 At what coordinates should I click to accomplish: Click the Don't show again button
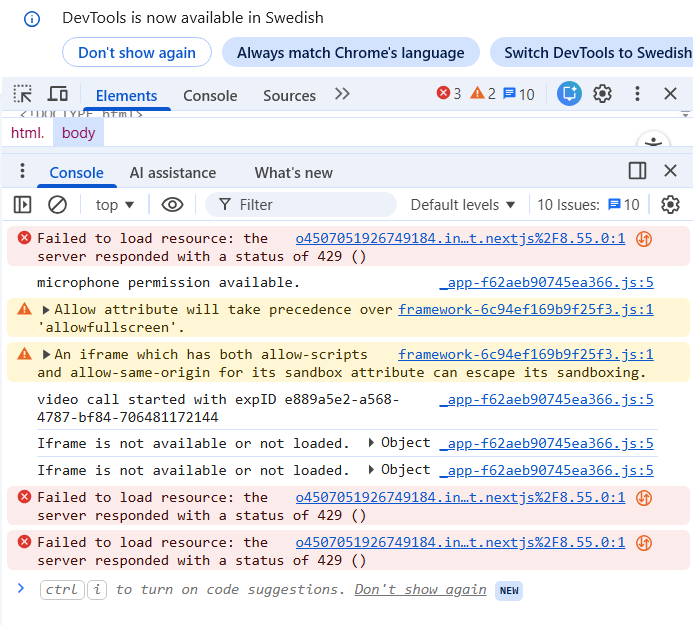point(137,53)
